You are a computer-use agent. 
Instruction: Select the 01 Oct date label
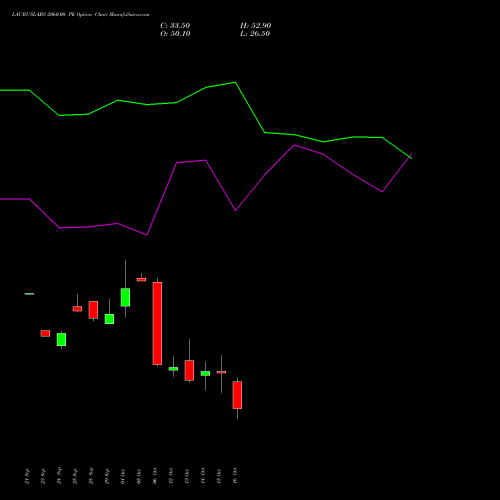[x=123, y=476]
